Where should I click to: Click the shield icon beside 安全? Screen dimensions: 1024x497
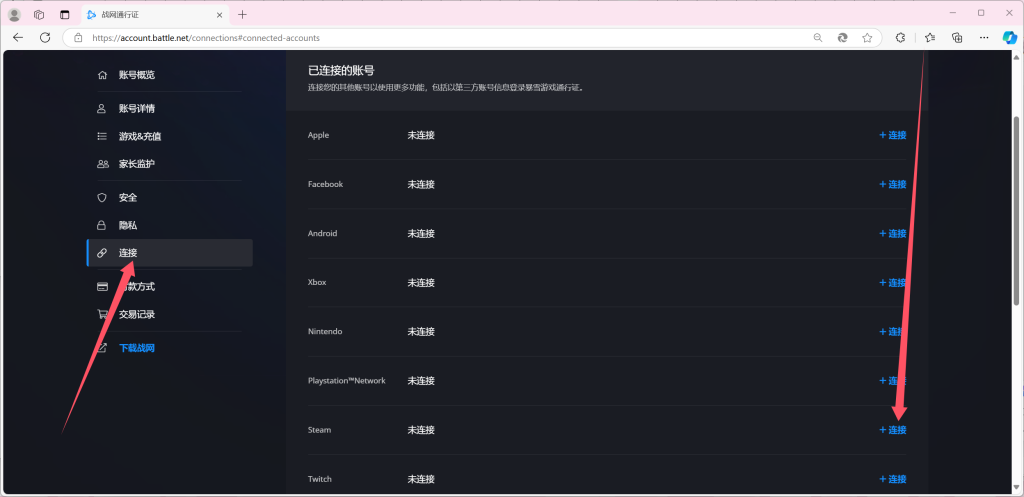(102, 197)
